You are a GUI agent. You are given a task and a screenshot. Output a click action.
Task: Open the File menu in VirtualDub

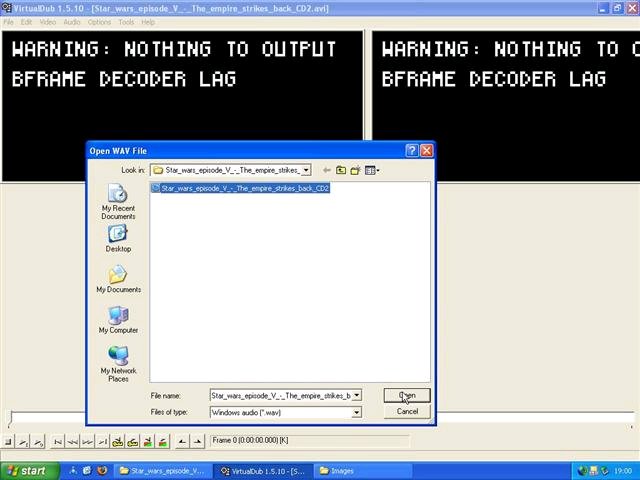(9, 22)
